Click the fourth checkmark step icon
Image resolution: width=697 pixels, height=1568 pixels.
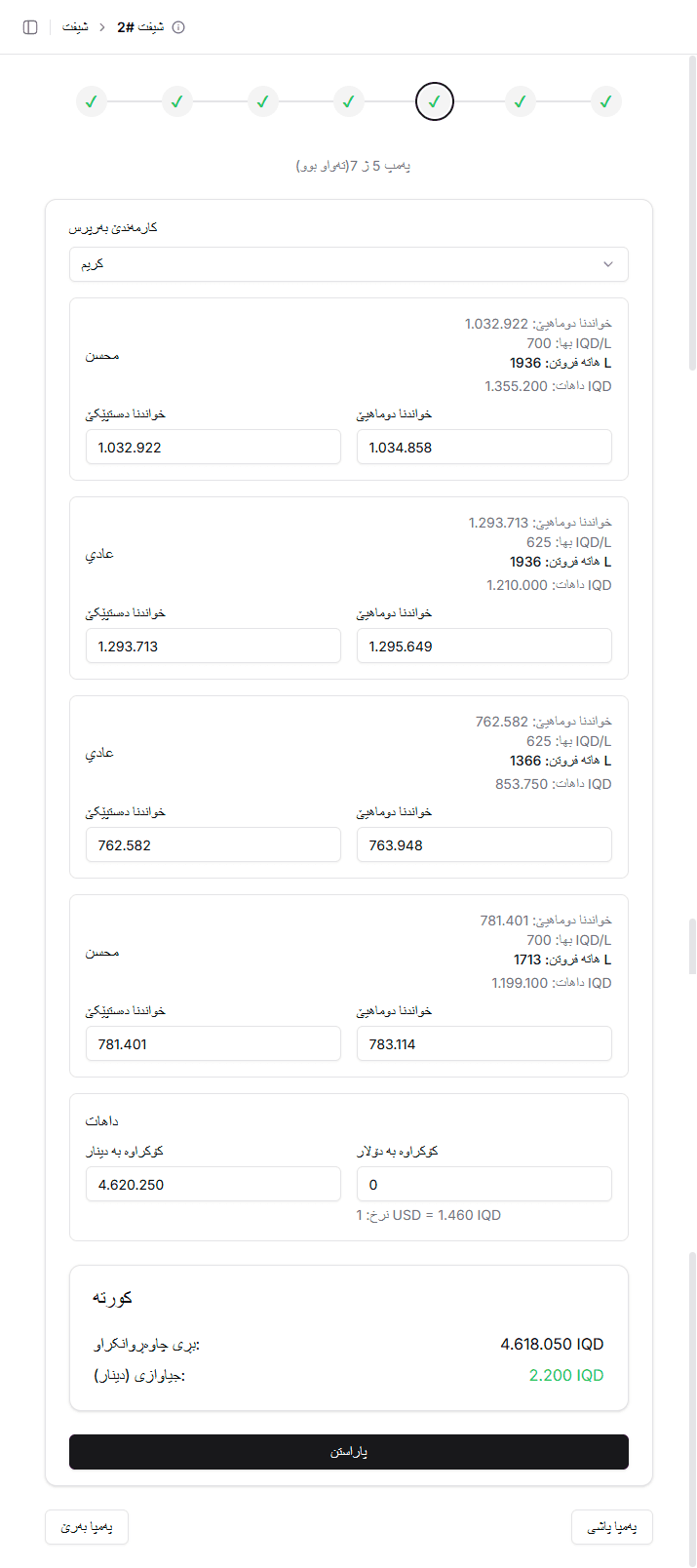coord(349,101)
